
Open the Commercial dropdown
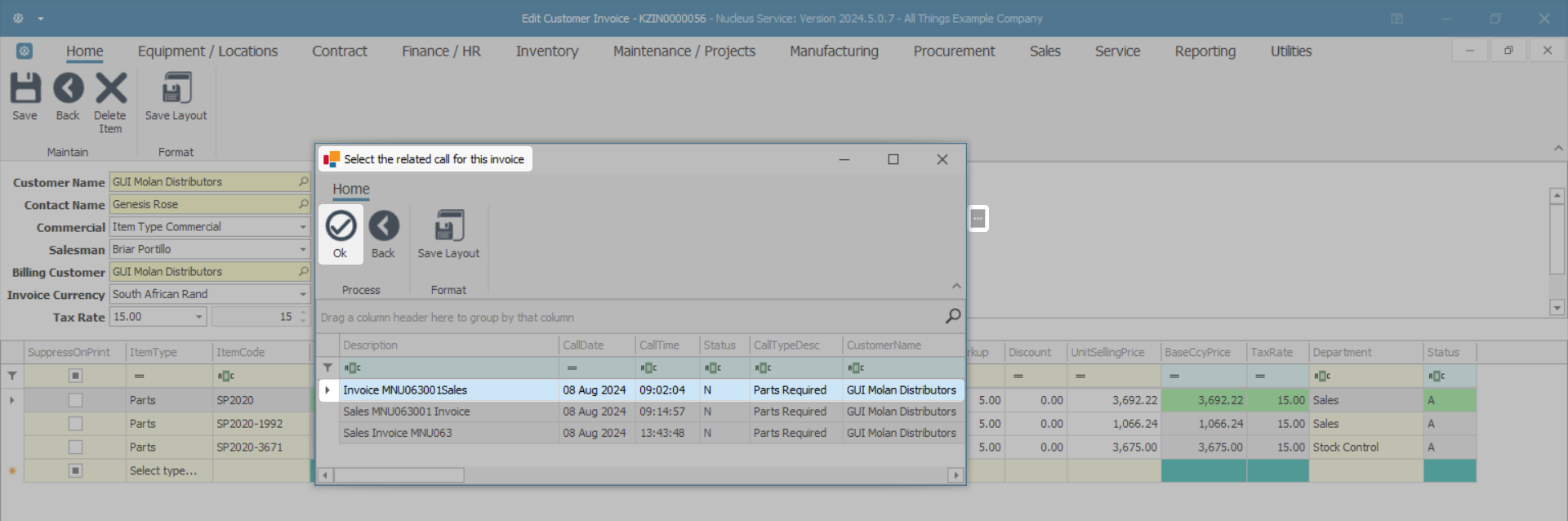[303, 227]
